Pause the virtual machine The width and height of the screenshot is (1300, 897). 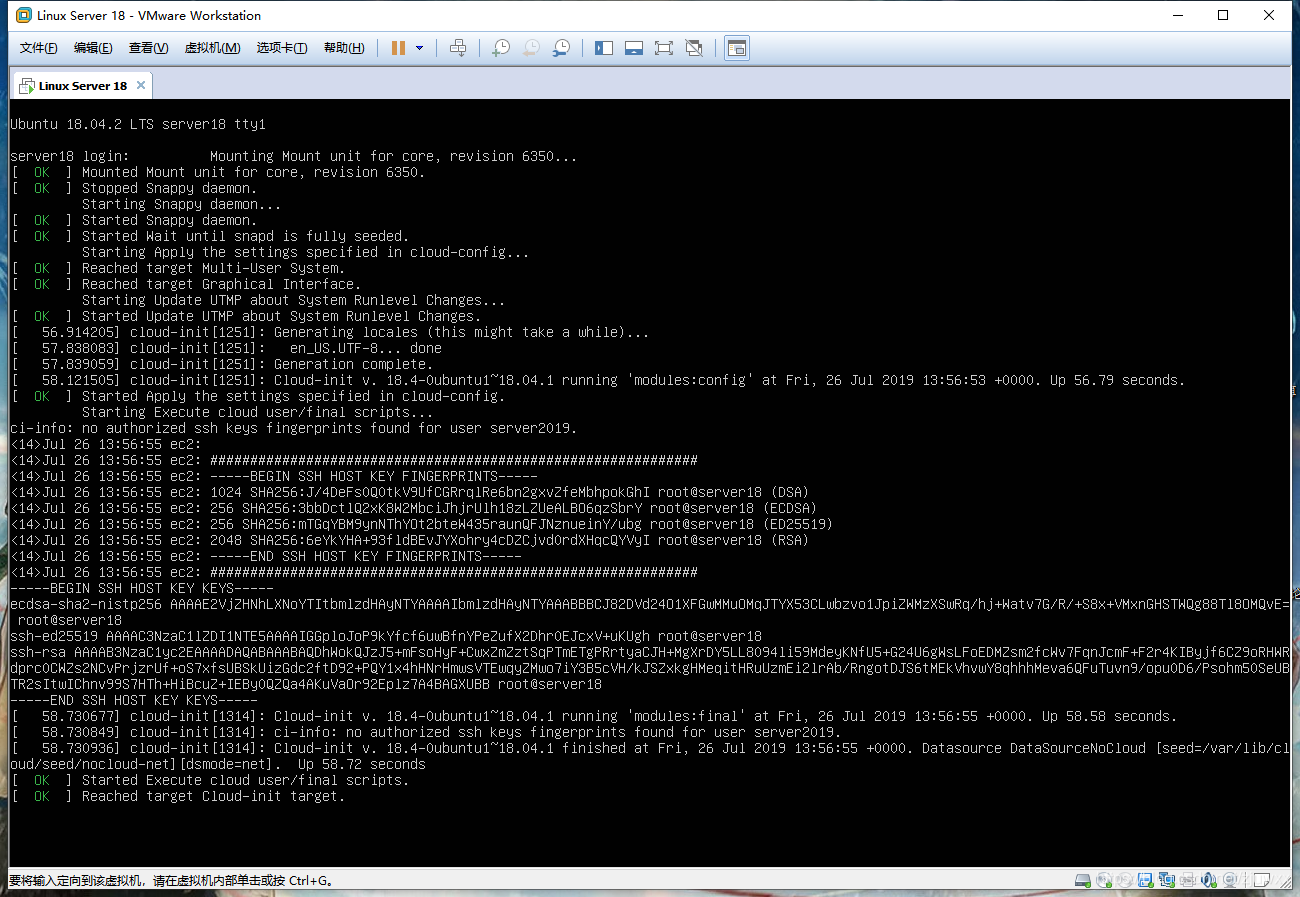coord(398,48)
